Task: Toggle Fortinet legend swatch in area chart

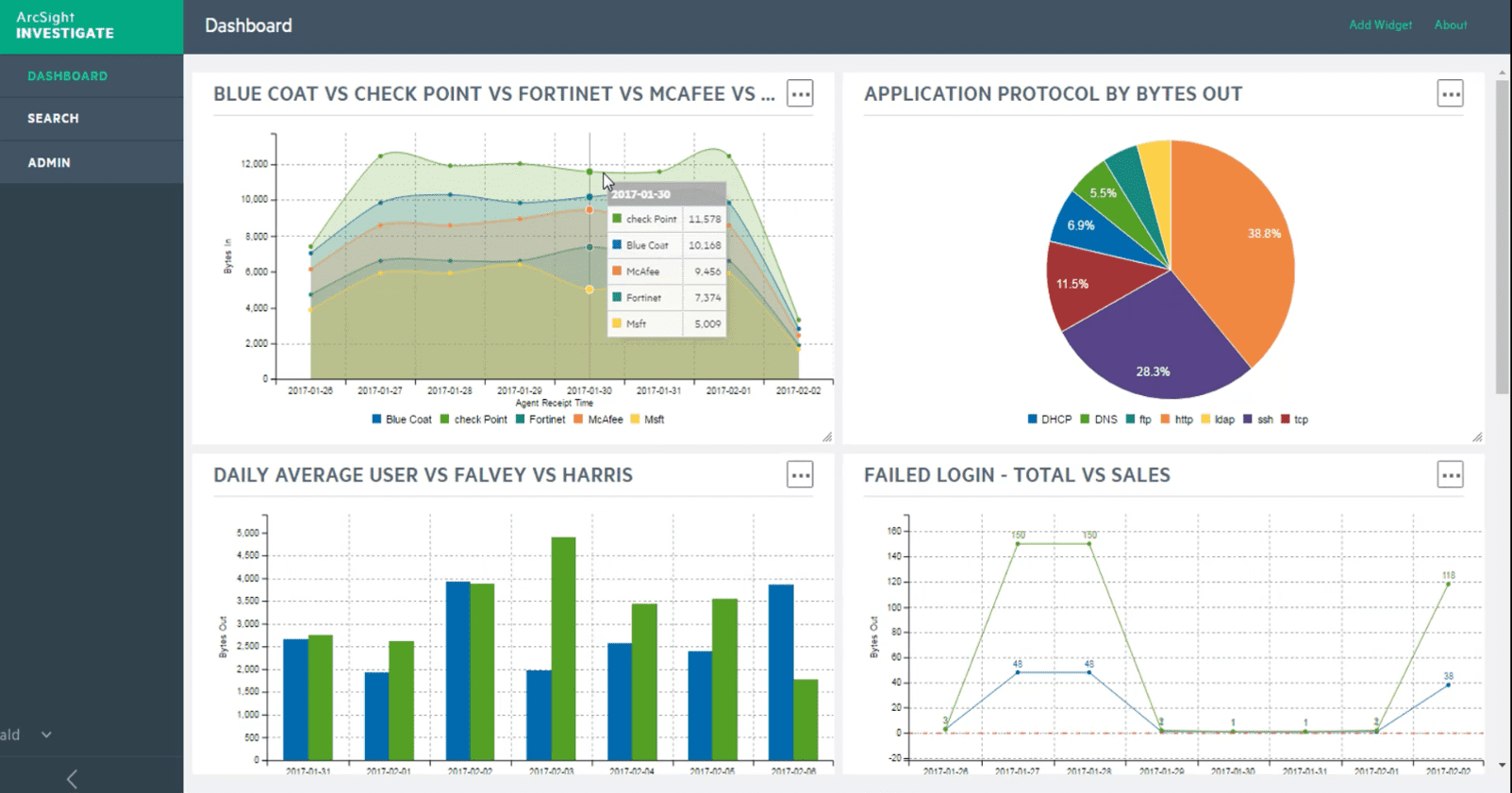Action: tap(520, 420)
